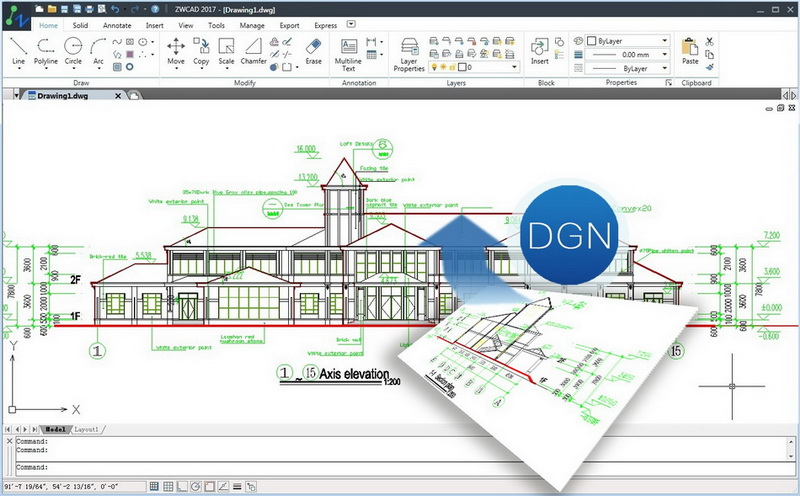Switch to the Annotate ribbon tab
This screenshot has height=496, width=800.
pyautogui.click(x=117, y=25)
